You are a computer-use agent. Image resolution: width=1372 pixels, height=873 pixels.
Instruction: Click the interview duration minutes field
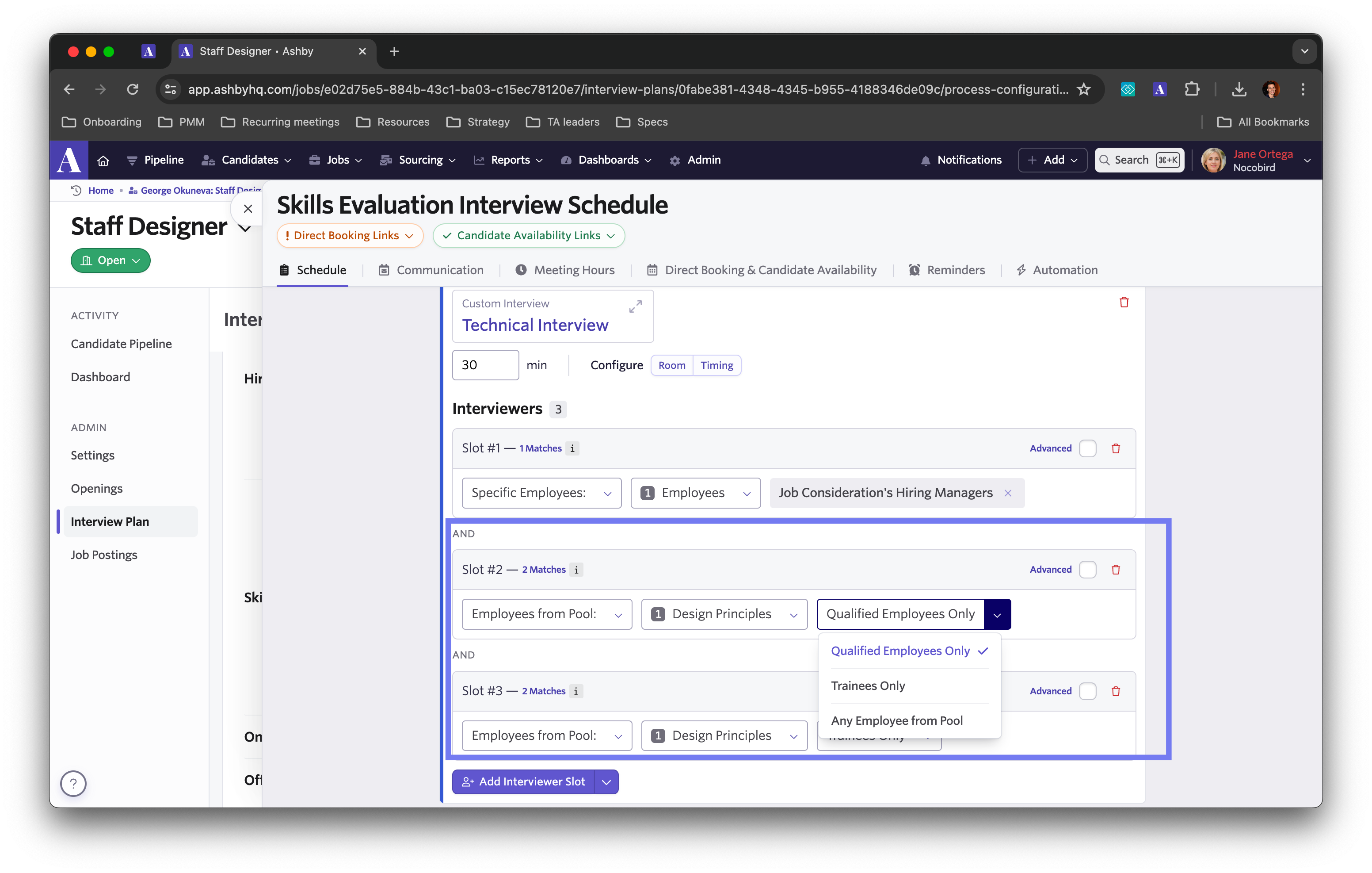pyautogui.click(x=485, y=365)
